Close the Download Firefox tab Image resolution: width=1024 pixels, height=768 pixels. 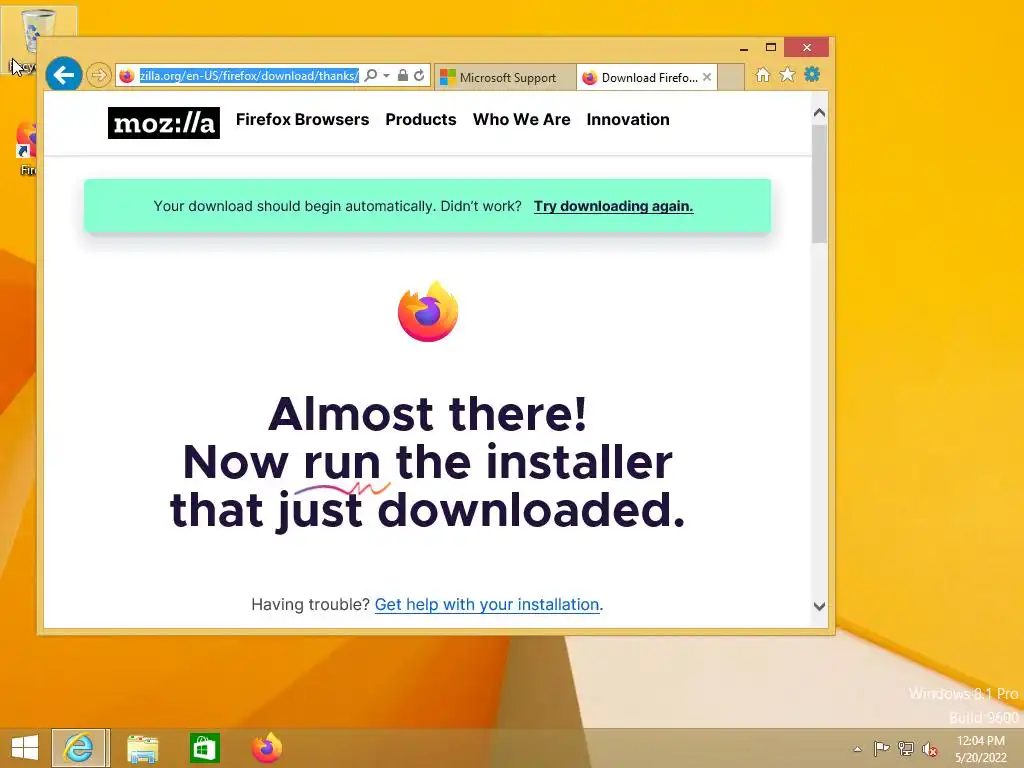pyautogui.click(x=707, y=77)
